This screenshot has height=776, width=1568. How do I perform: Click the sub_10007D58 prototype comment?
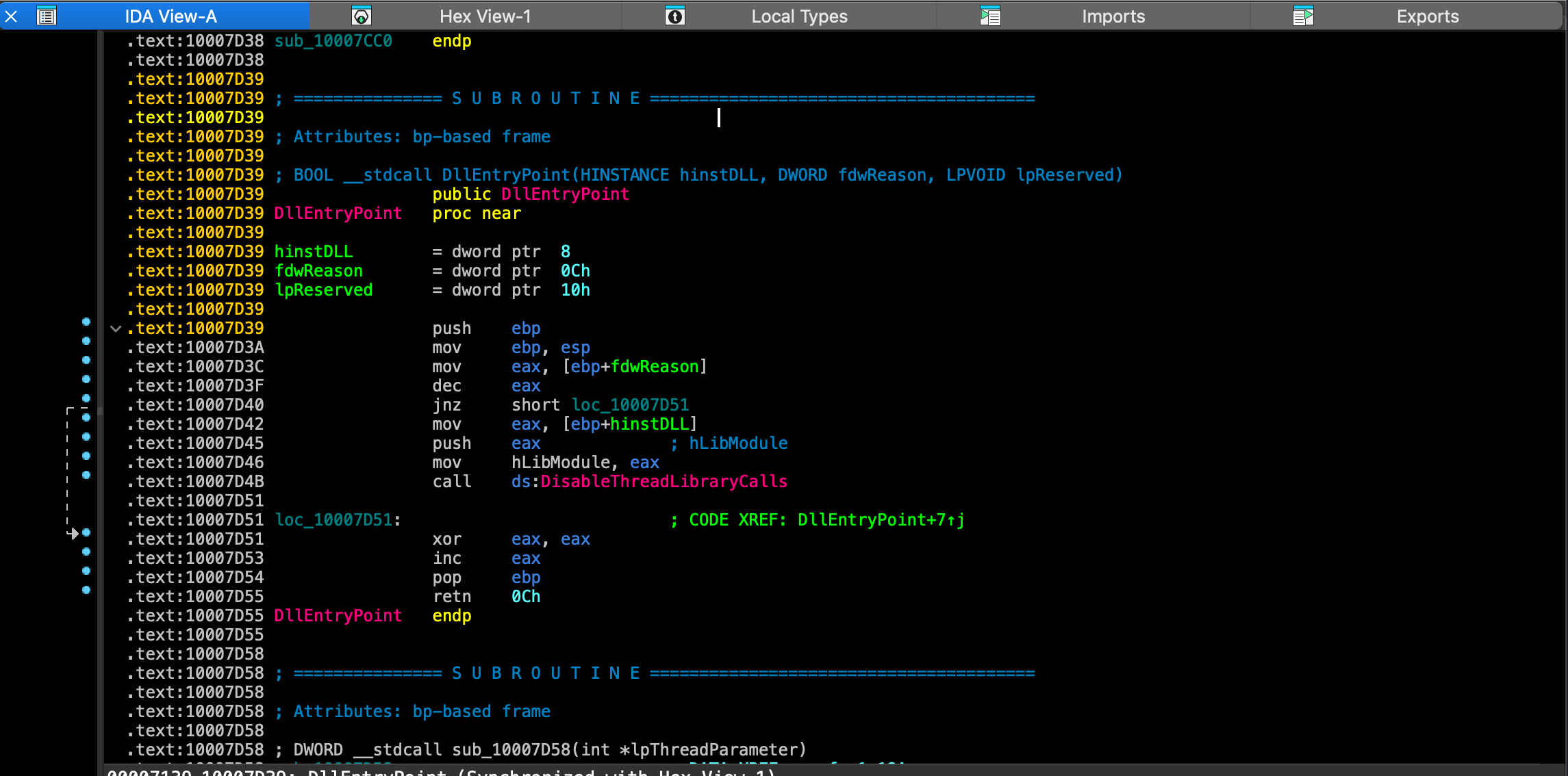pos(541,750)
